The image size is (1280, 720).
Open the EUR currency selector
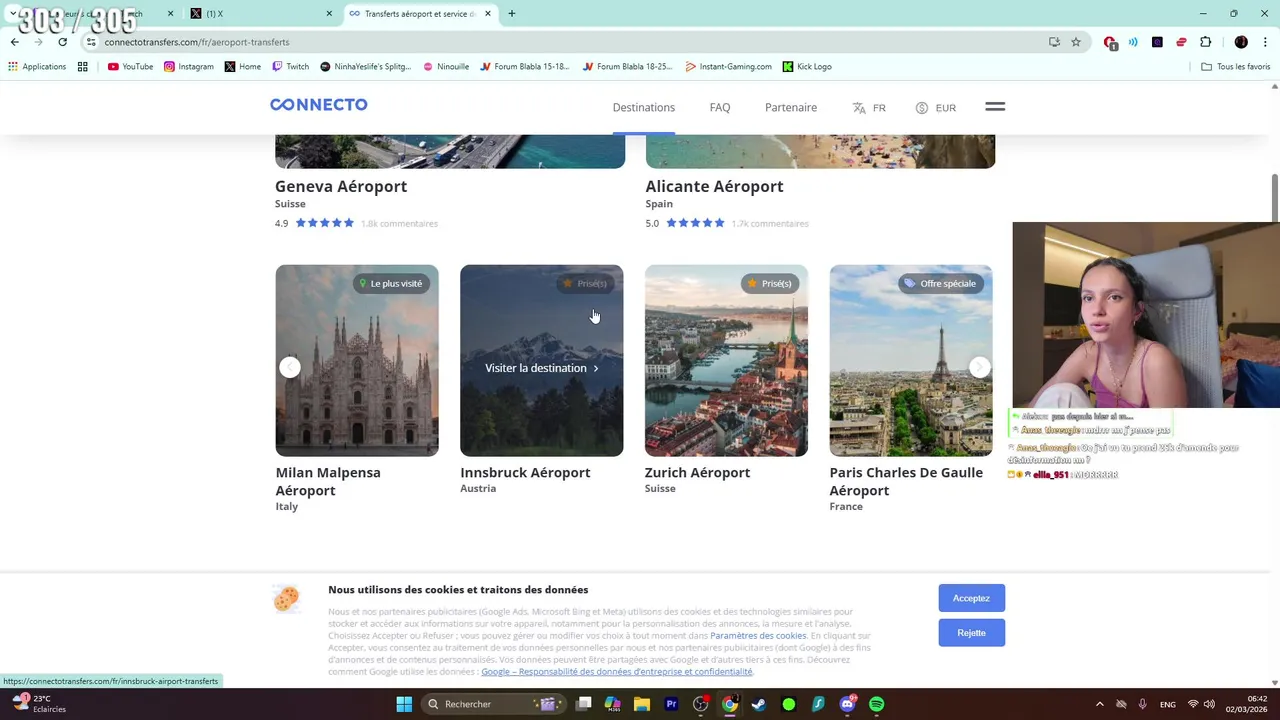click(x=936, y=108)
